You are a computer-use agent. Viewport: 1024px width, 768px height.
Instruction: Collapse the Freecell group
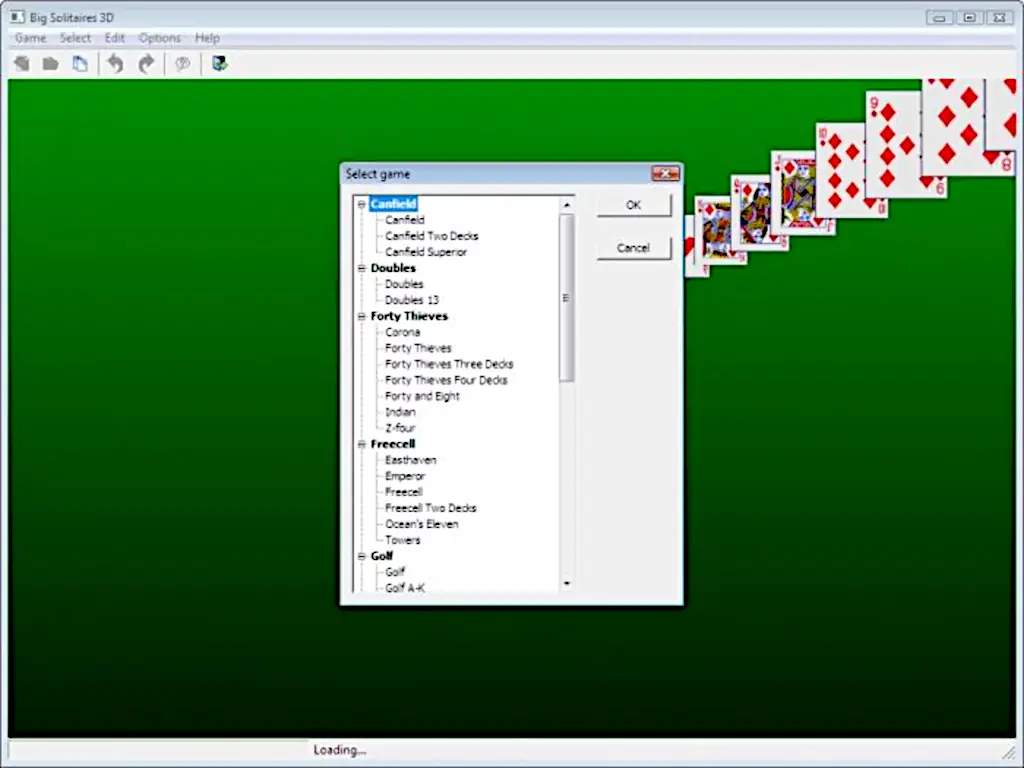coord(362,444)
